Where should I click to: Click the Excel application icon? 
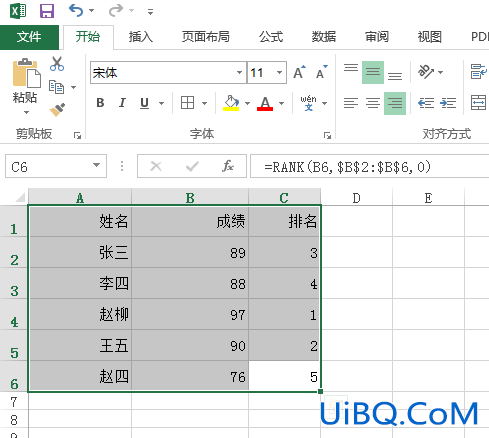click(x=18, y=11)
